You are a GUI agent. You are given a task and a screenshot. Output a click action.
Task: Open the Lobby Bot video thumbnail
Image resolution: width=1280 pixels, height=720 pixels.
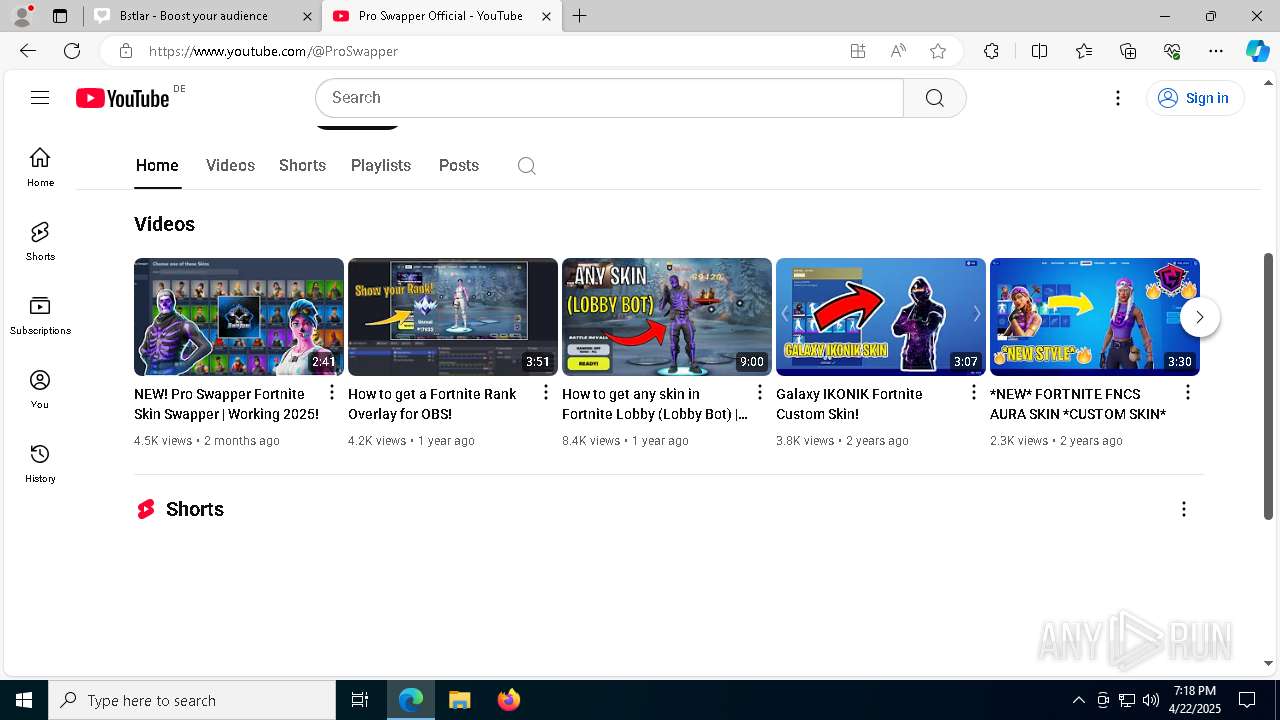tap(666, 316)
